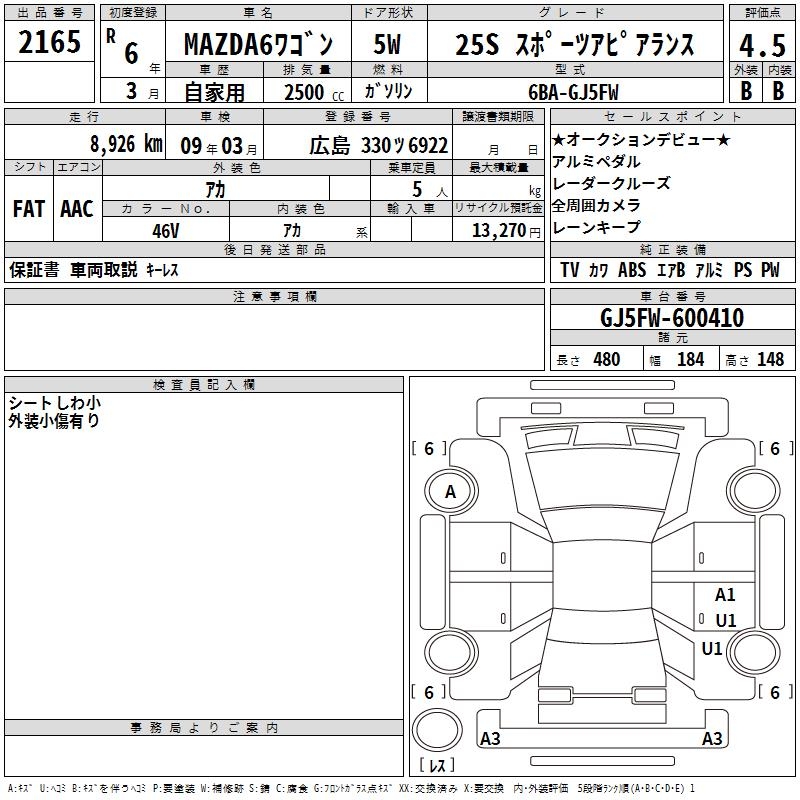Click the roof panel on car diagram
800x800 pixels.
[x=602, y=576]
